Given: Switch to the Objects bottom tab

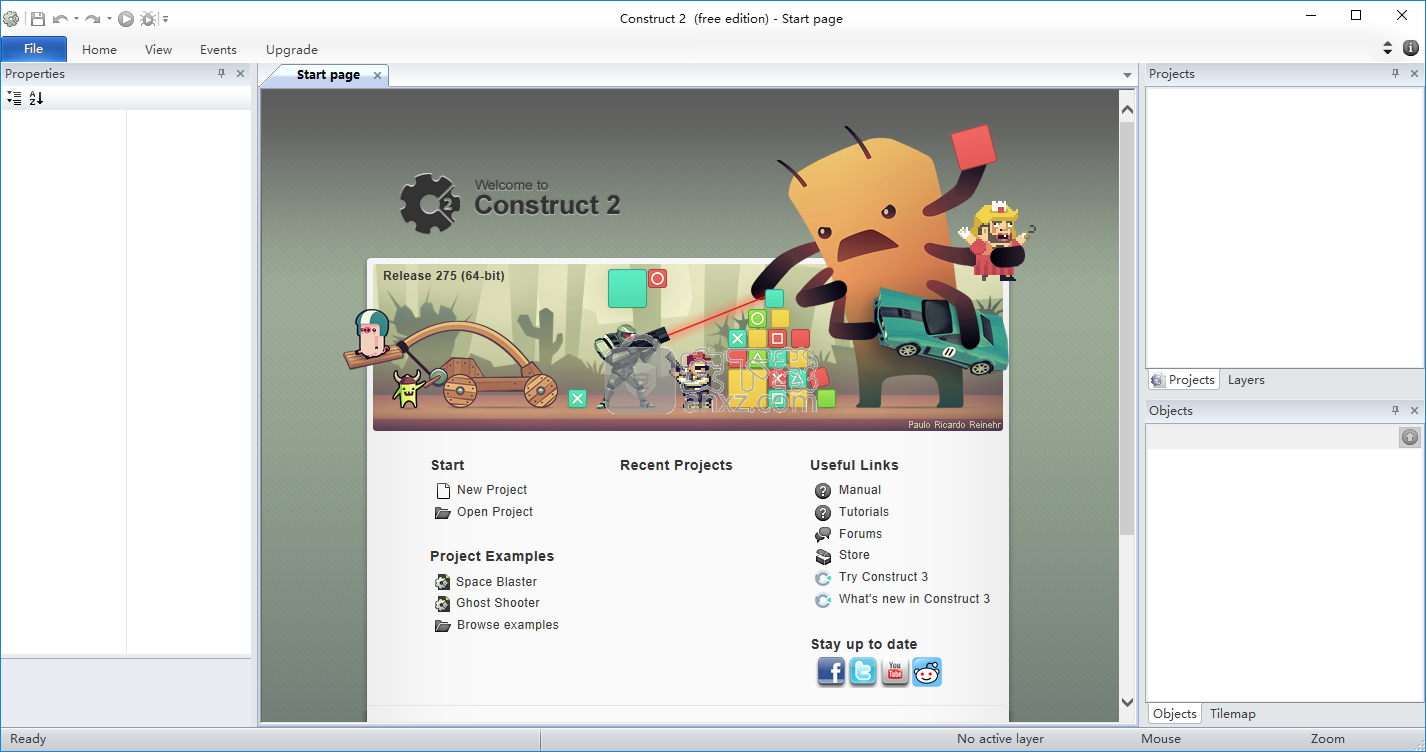Looking at the screenshot, I should (x=1174, y=714).
